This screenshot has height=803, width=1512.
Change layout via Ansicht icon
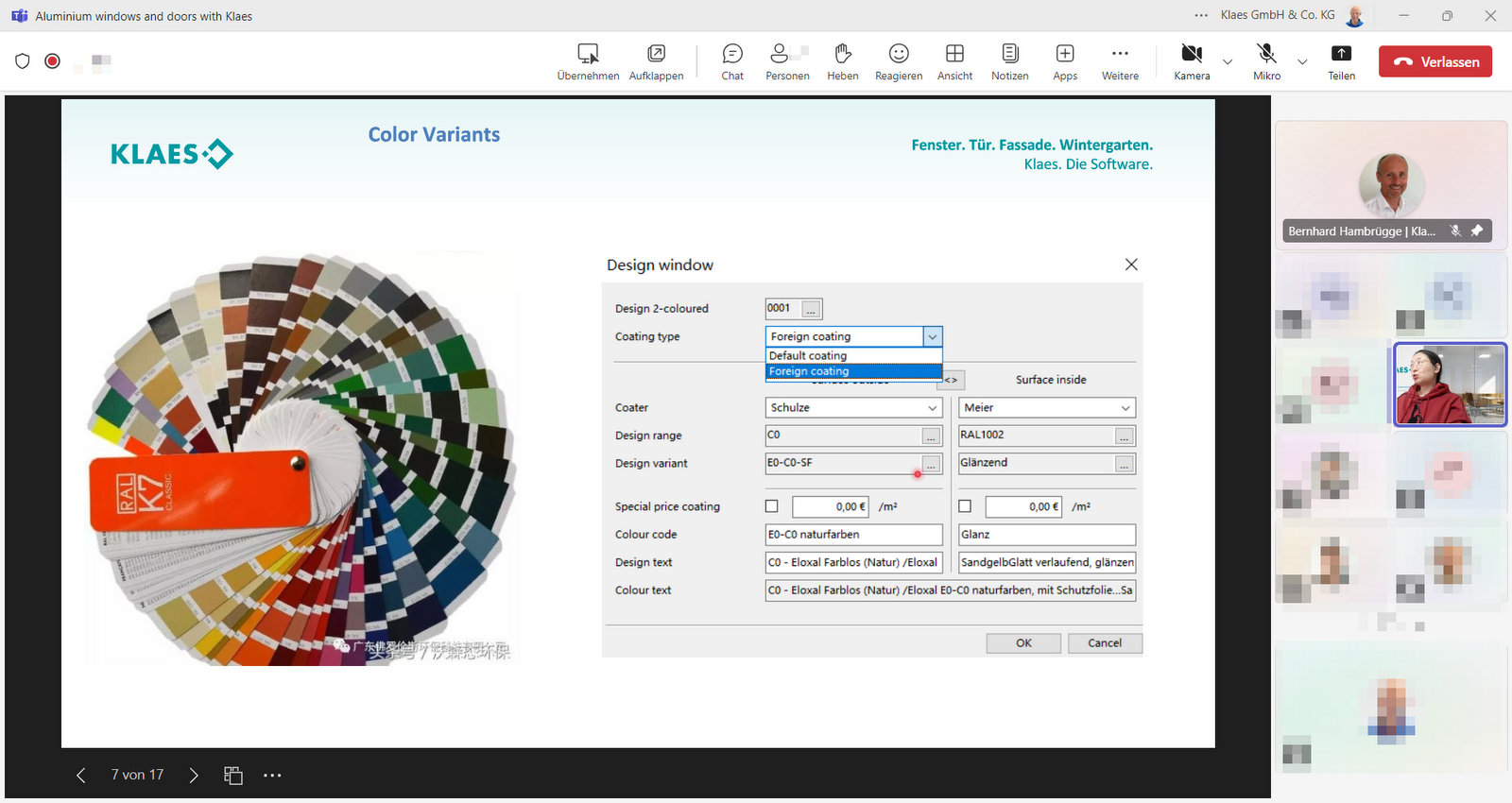tap(954, 61)
